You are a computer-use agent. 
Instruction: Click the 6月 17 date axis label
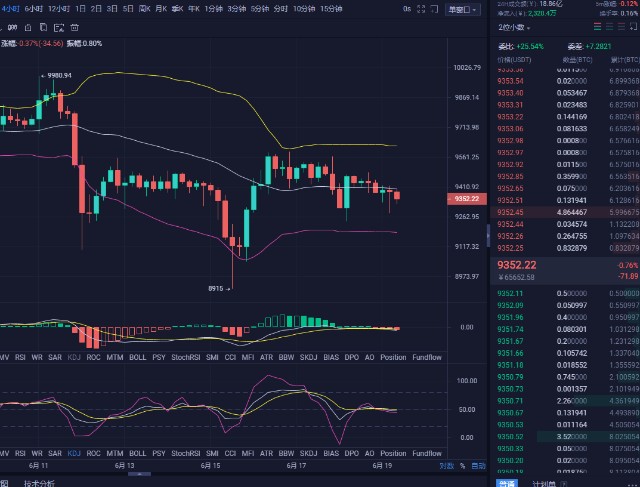click(296, 466)
